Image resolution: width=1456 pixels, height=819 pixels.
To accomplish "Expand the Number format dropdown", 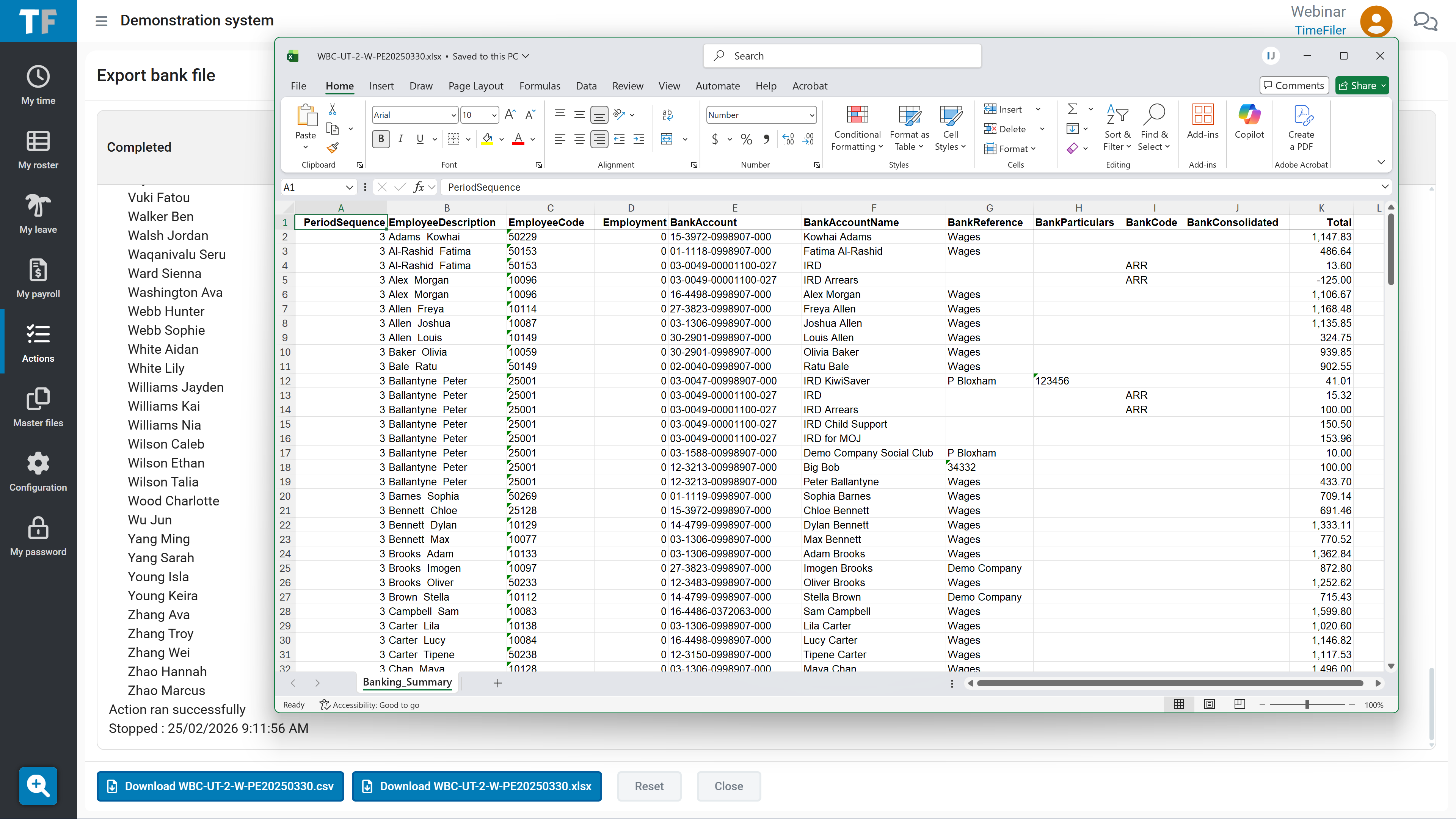I will point(812,115).
